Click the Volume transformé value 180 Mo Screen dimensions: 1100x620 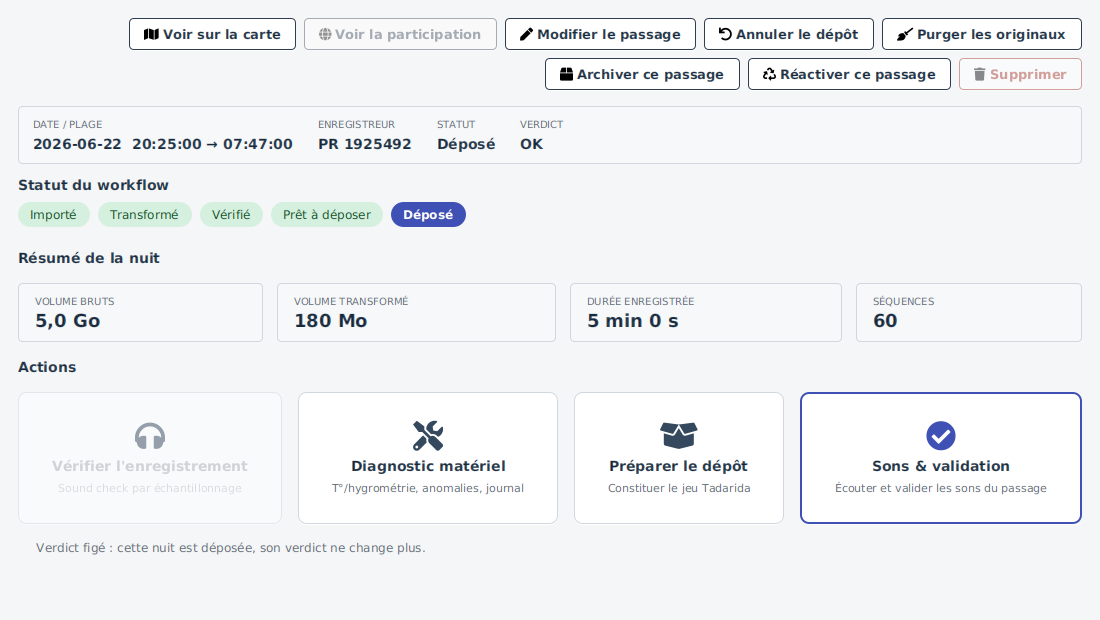click(330, 321)
